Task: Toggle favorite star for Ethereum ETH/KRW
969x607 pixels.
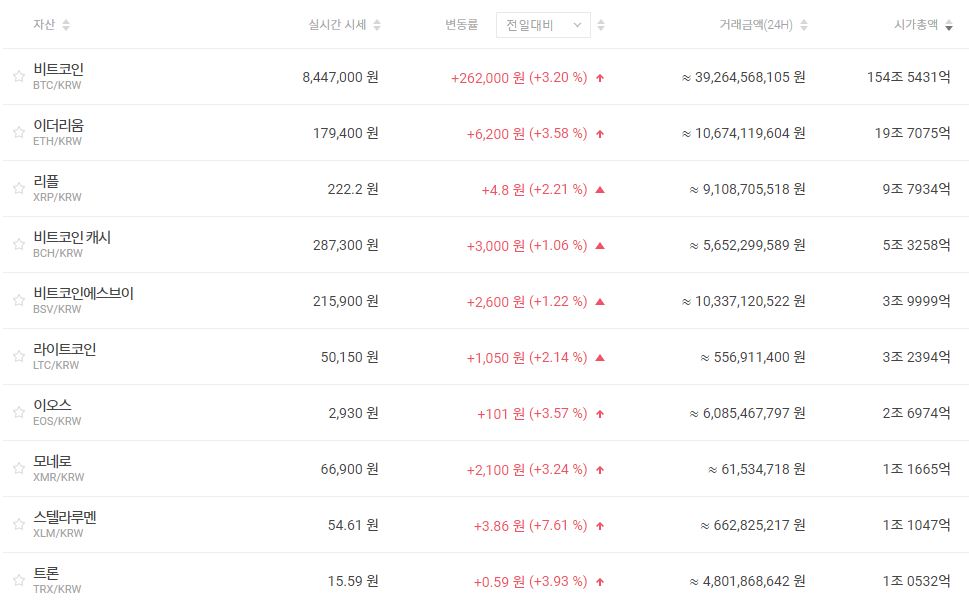Action: [18, 133]
